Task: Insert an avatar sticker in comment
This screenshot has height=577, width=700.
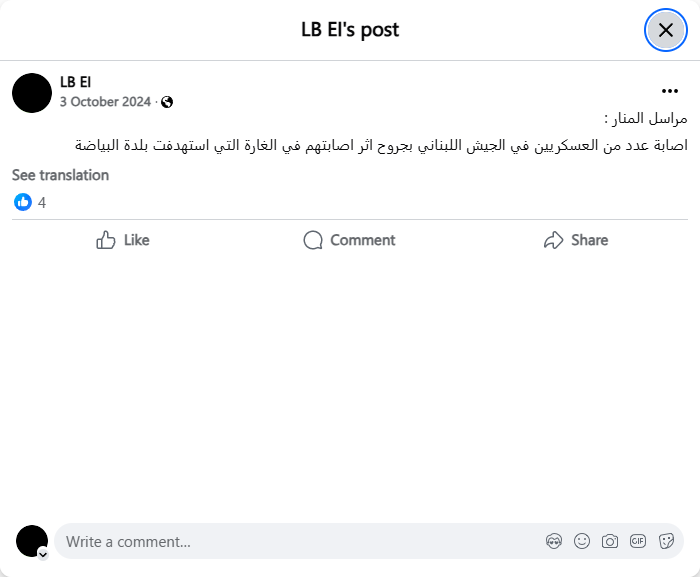Action: pos(554,541)
